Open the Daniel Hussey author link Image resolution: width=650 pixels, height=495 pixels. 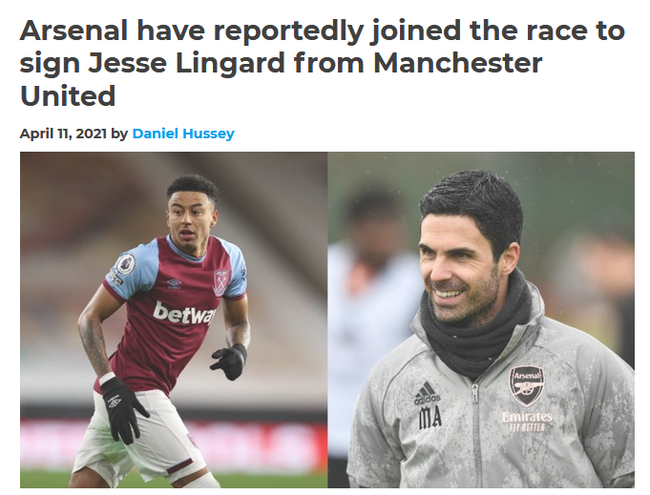click(x=183, y=133)
